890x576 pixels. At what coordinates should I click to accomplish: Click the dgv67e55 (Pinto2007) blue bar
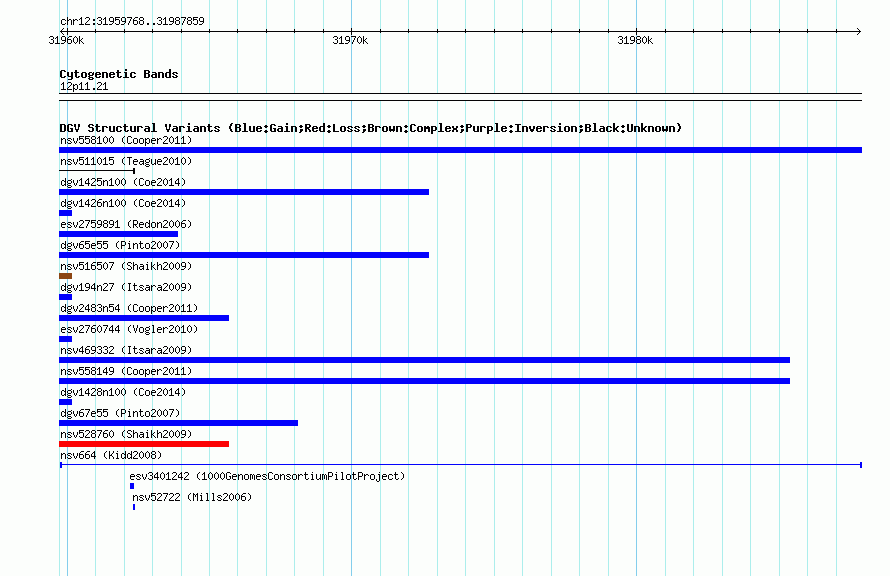tap(178, 423)
